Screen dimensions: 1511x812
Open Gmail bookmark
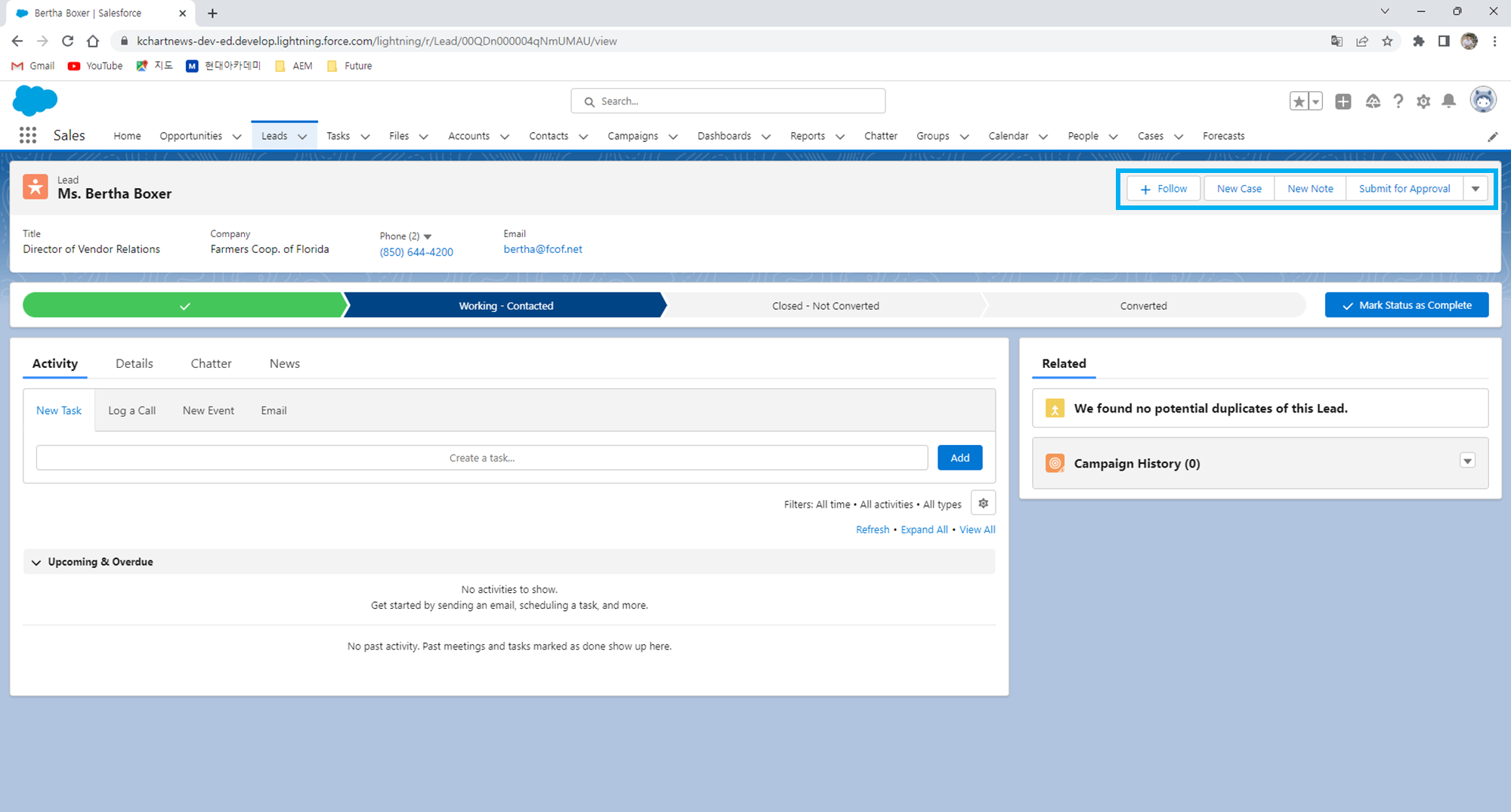coord(33,66)
